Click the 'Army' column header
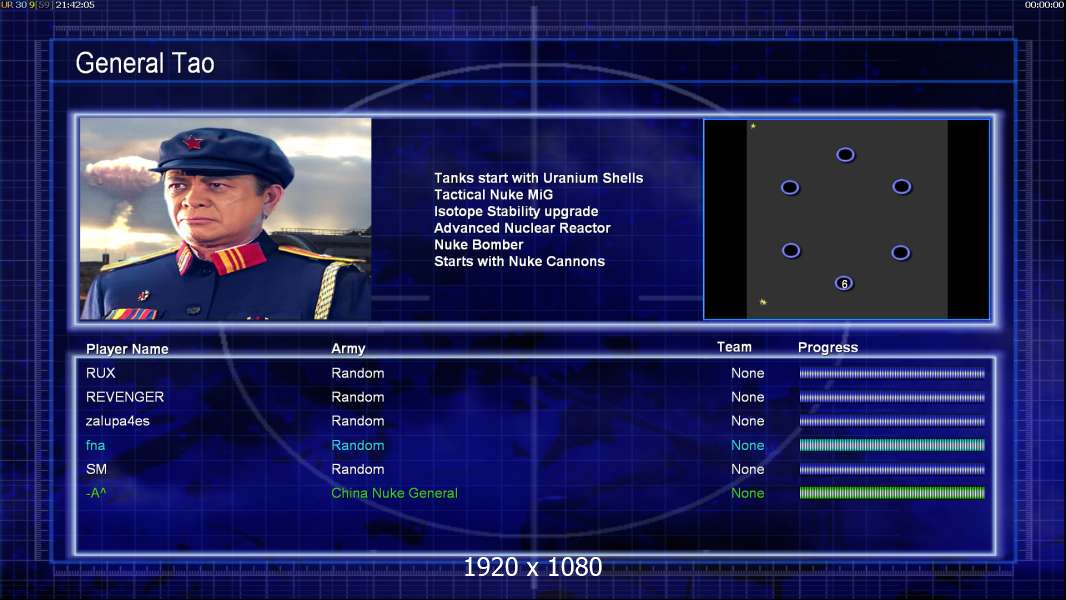Viewport: 1066px width, 600px height. click(x=348, y=349)
